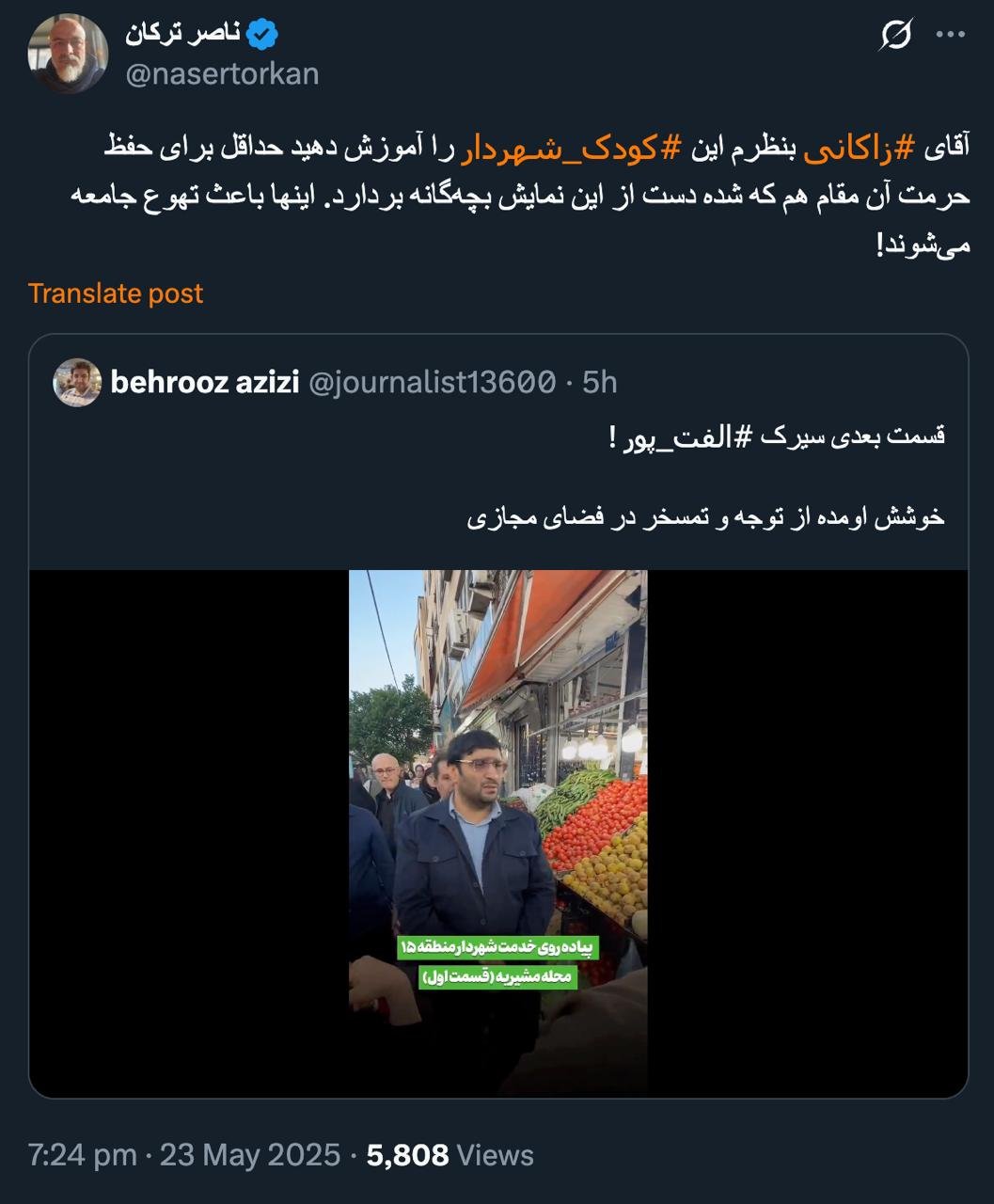The width and height of the screenshot is (994, 1204).
Task: Click the 5h timestamp of quoted post
Action: [599, 382]
